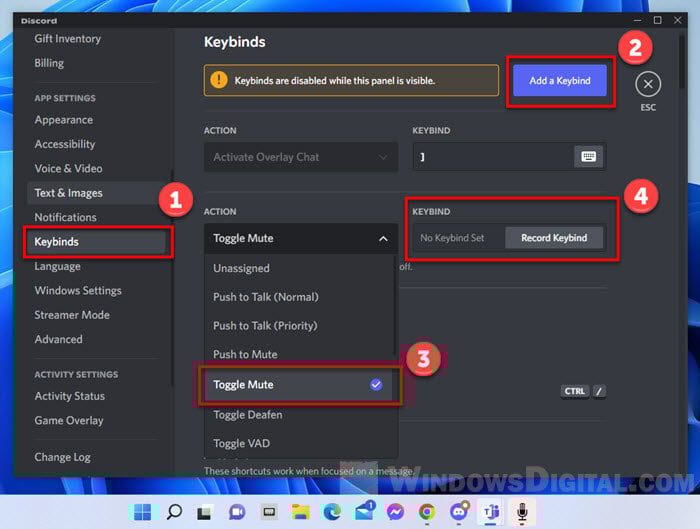Click the CTRL shortcut key badge
This screenshot has height=529, width=700.
pos(574,392)
